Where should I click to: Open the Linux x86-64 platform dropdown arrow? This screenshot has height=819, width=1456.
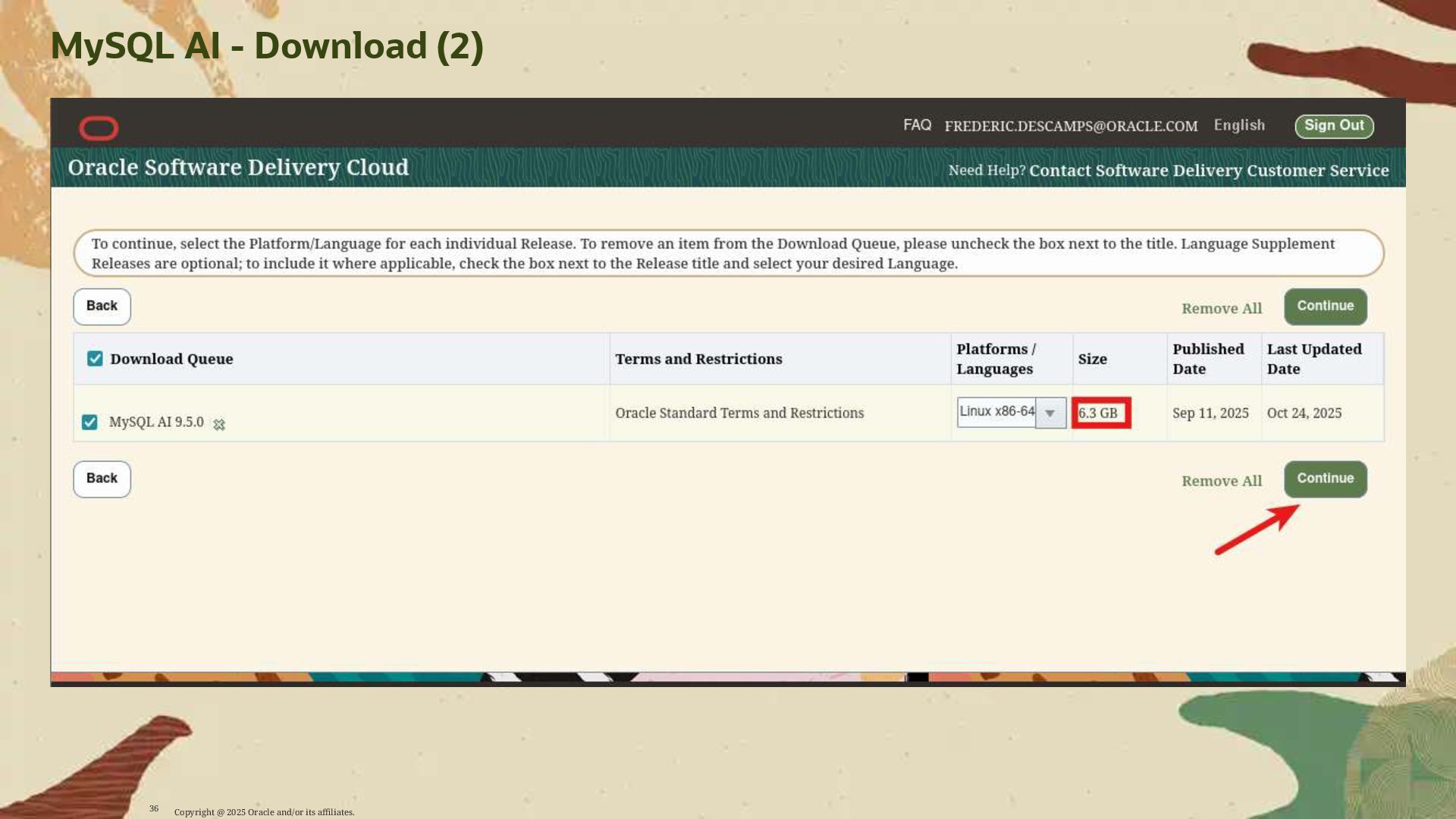point(1050,413)
